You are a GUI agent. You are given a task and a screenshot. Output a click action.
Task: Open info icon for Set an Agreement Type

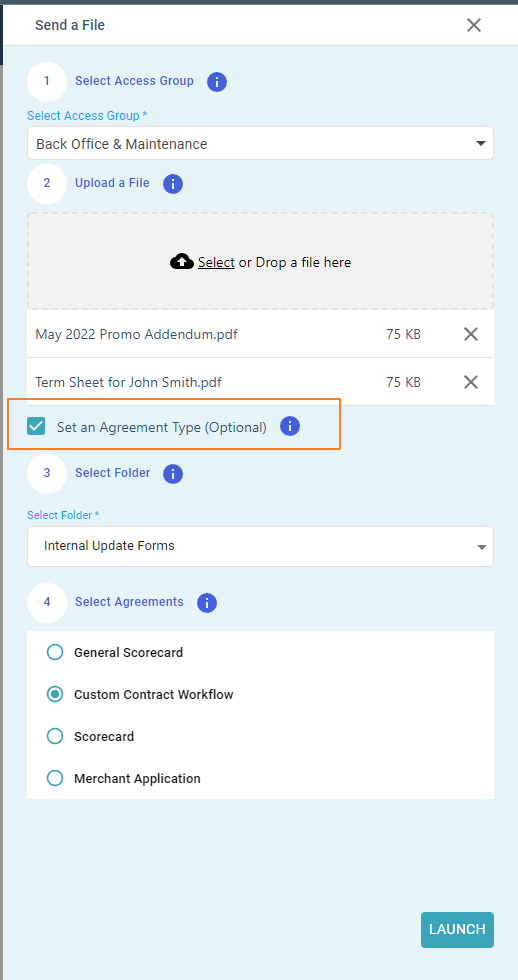click(289, 426)
